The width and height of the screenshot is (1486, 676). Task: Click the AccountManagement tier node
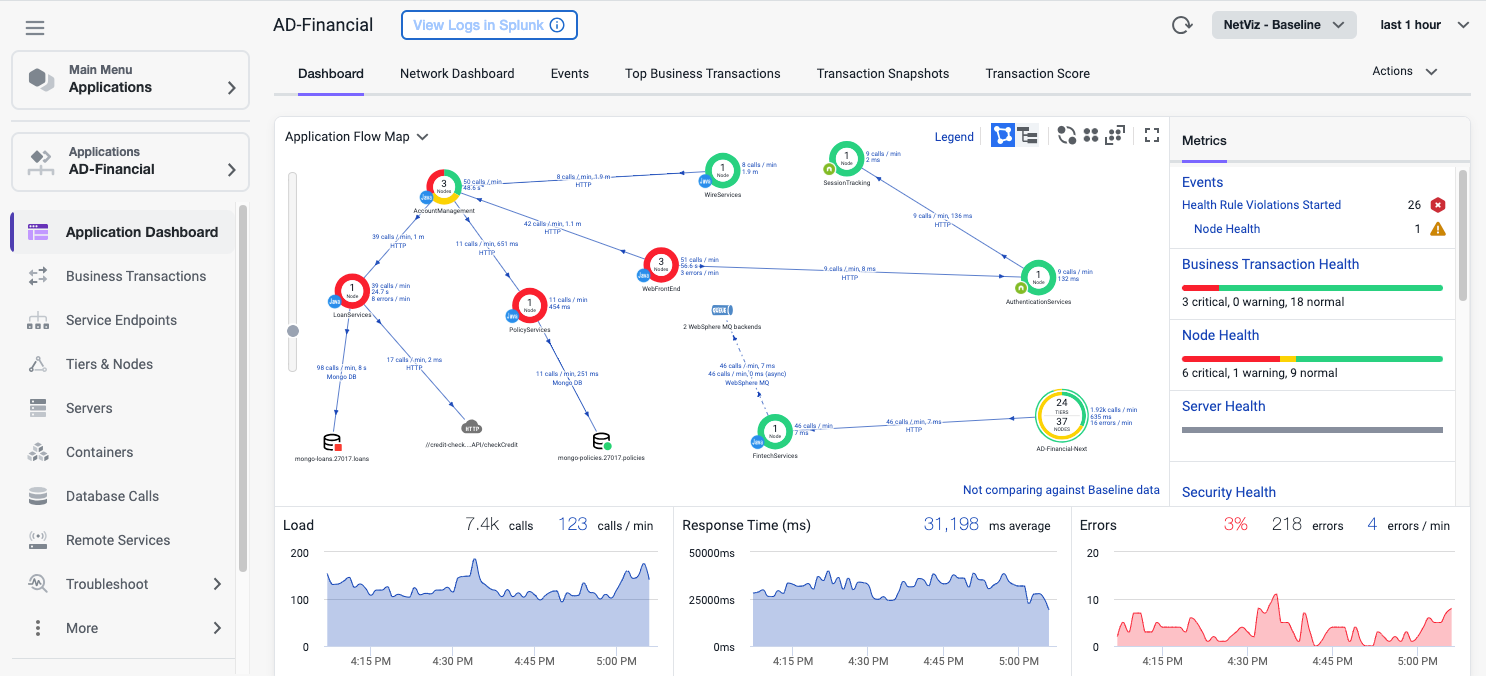point(443,186)
